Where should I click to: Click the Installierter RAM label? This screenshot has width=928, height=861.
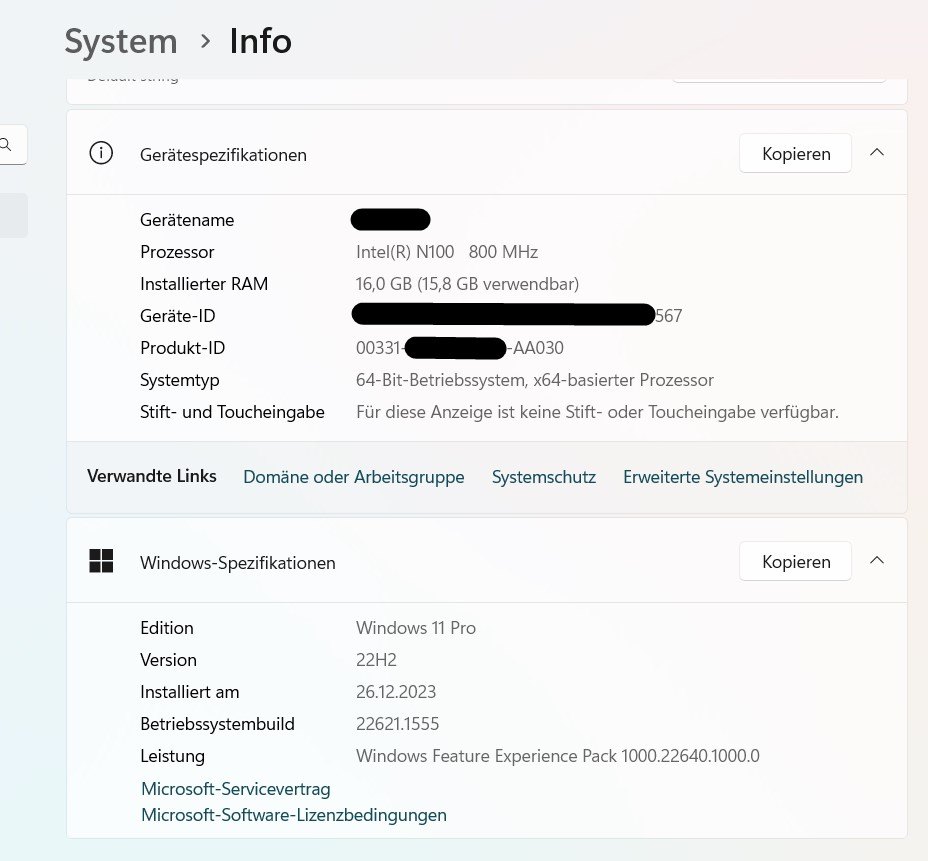pos(204,284)
